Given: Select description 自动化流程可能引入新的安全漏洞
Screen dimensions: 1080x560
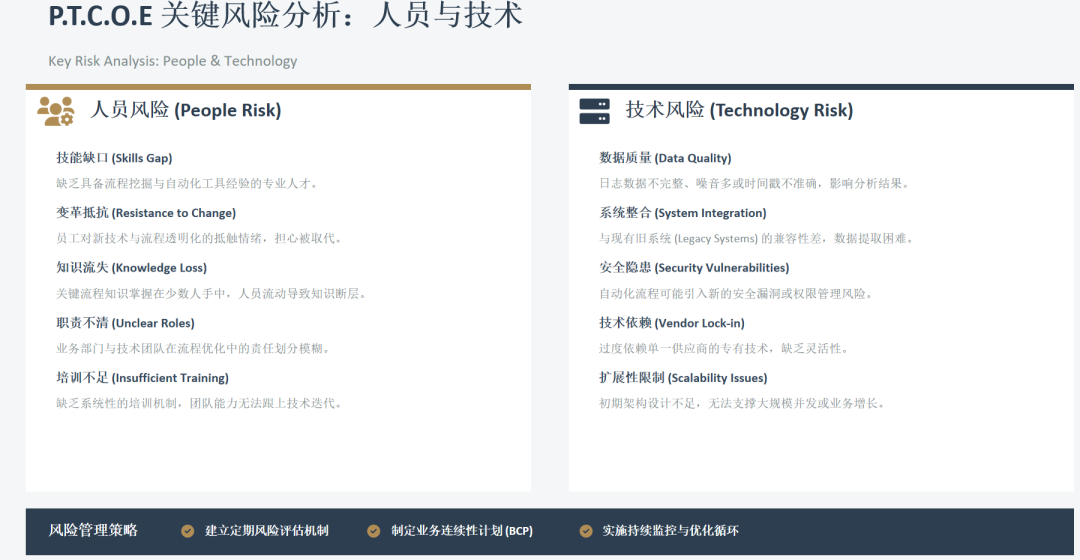Looking at the screenshot, I should (x=690, y=293).
